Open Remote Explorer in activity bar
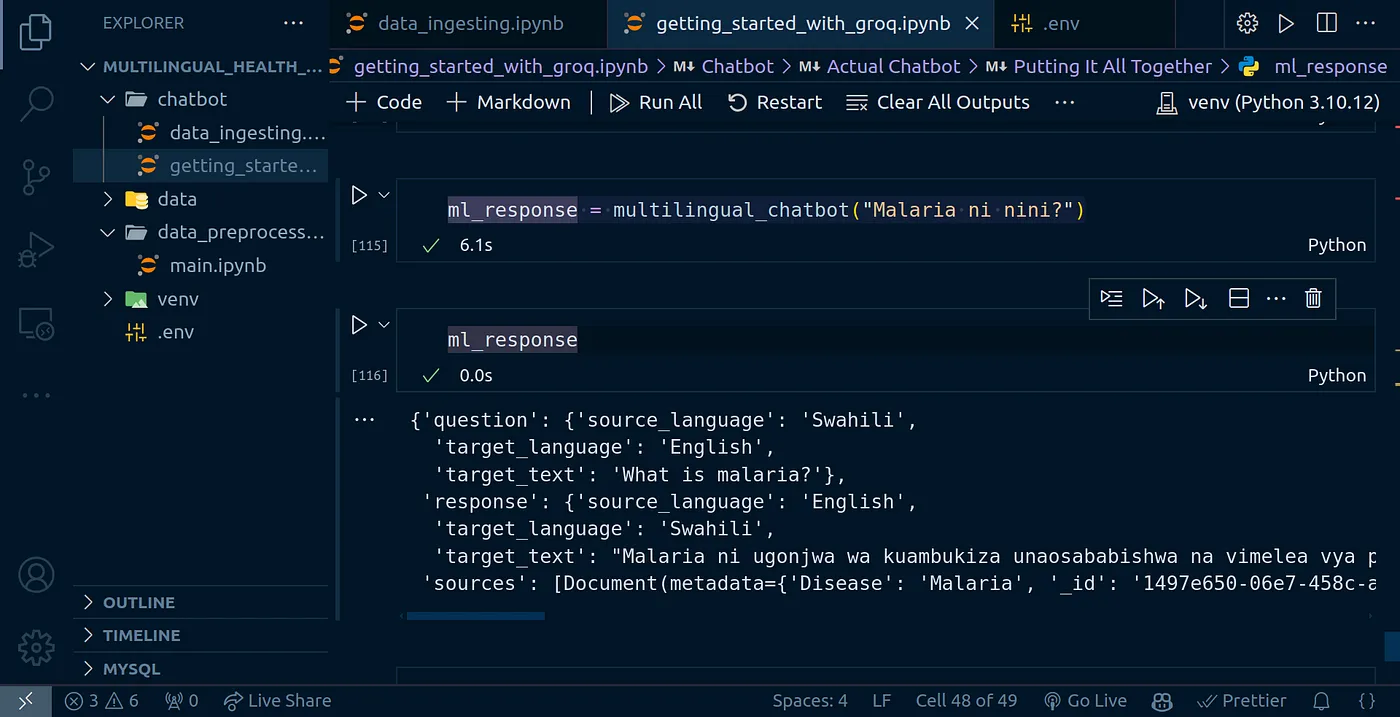This screenshot has height=717, width=1400. coord(36,322)
